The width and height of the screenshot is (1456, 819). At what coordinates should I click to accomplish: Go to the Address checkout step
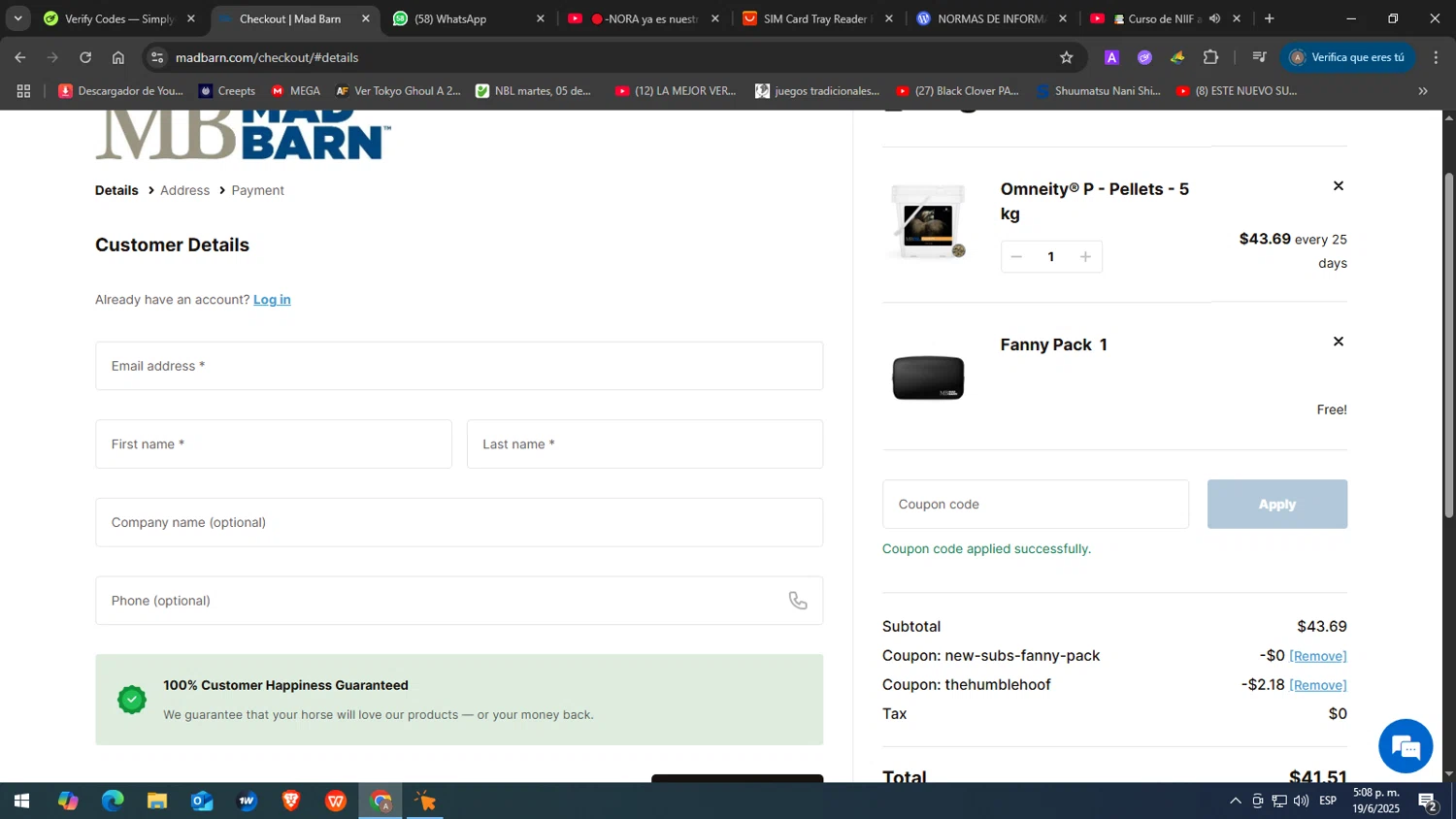tap(184, 190)
